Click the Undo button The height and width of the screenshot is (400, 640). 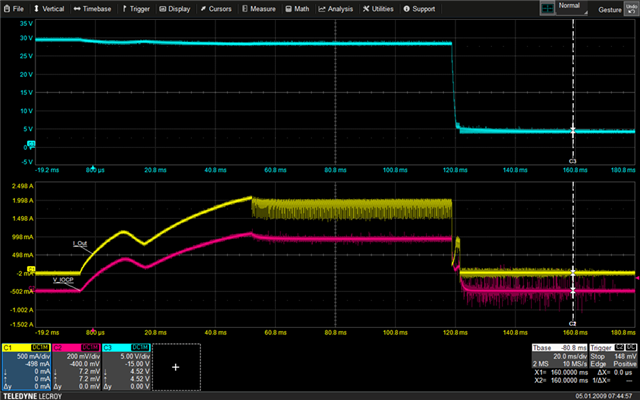pos(631,9)
